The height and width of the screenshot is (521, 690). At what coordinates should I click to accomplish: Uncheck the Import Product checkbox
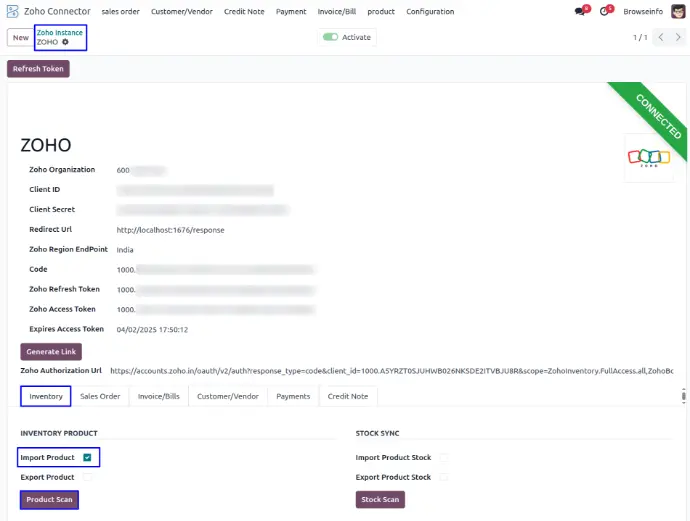[x=87, y=457]
